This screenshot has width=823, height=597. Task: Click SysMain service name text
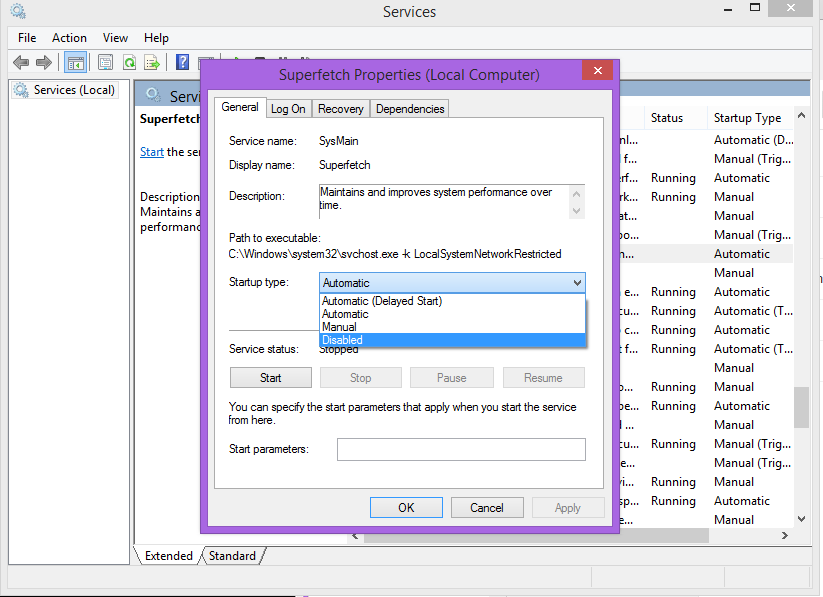[x=339, y=141]
